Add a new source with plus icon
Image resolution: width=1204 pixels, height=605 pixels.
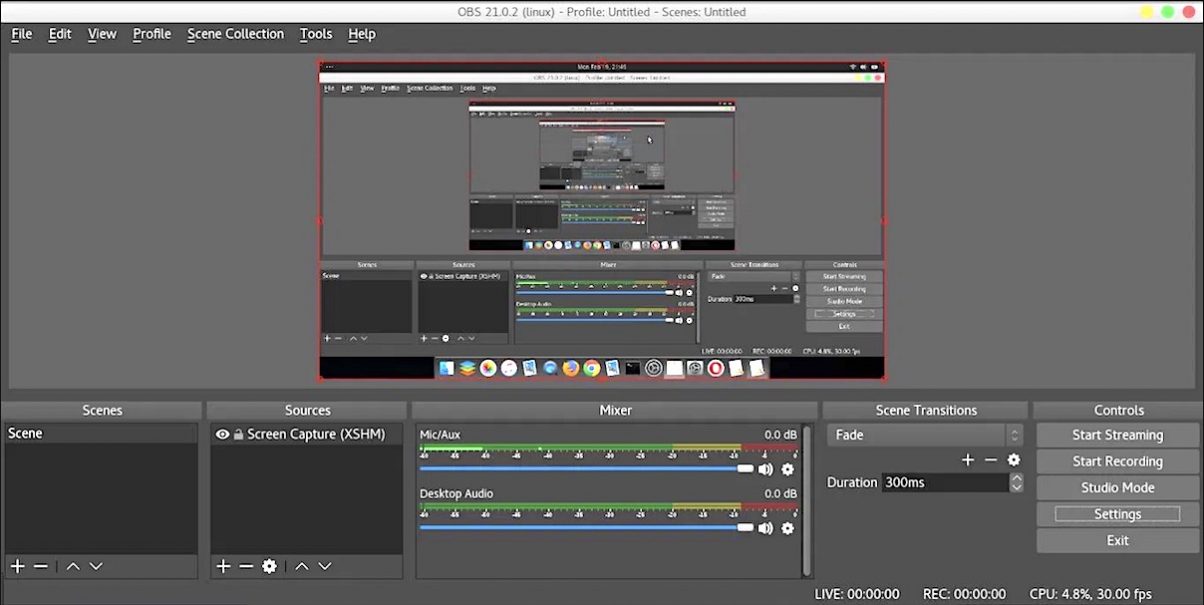pos(223,566)
